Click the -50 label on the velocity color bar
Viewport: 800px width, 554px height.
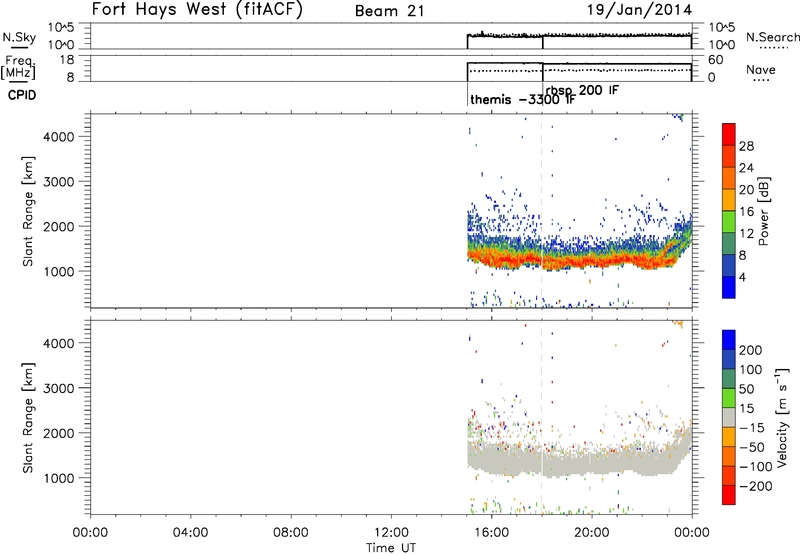coord(751,447)
